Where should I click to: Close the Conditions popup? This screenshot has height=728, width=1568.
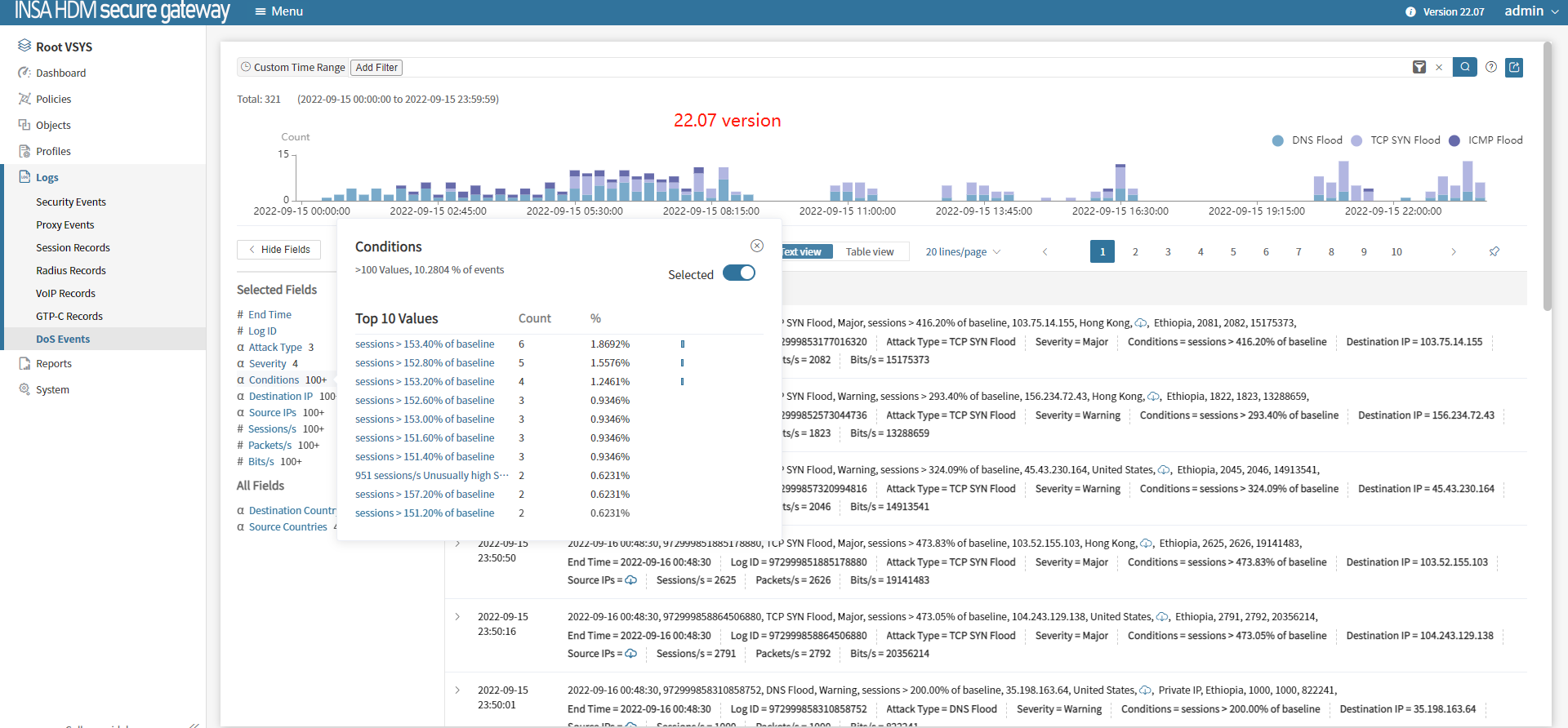click(x=757, y=246)
